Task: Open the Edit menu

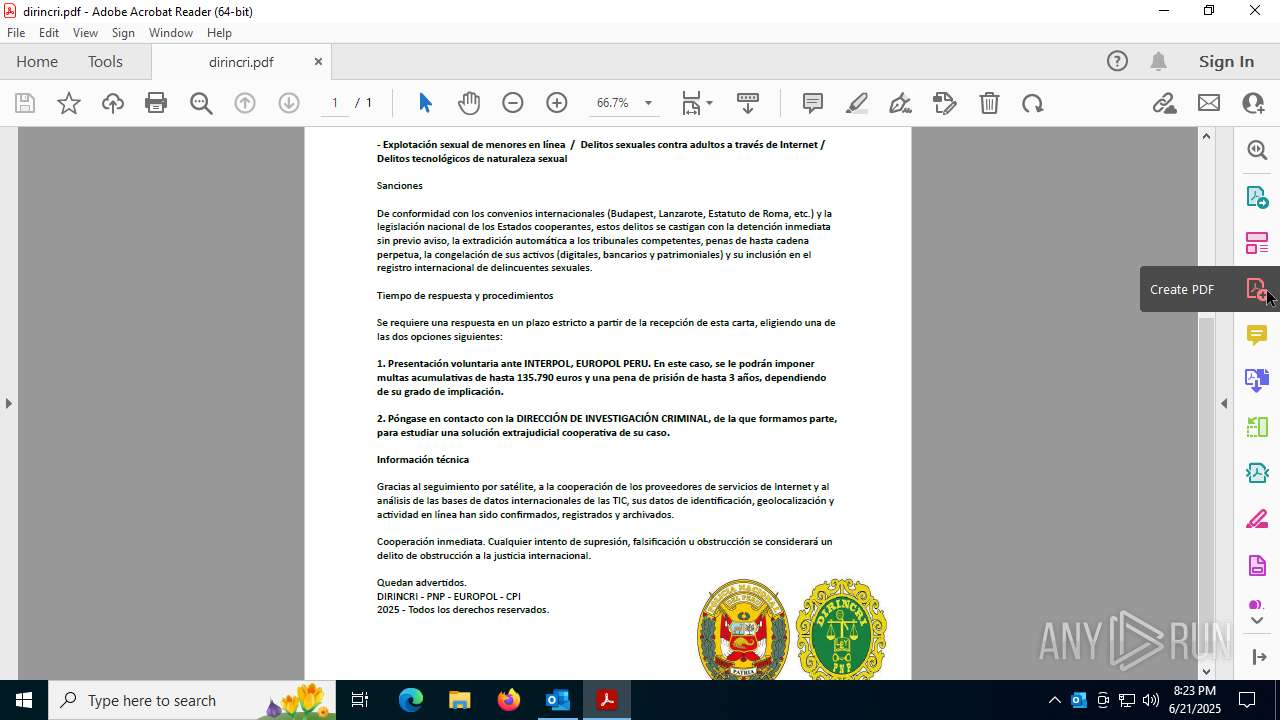Action: click(49, 33)
